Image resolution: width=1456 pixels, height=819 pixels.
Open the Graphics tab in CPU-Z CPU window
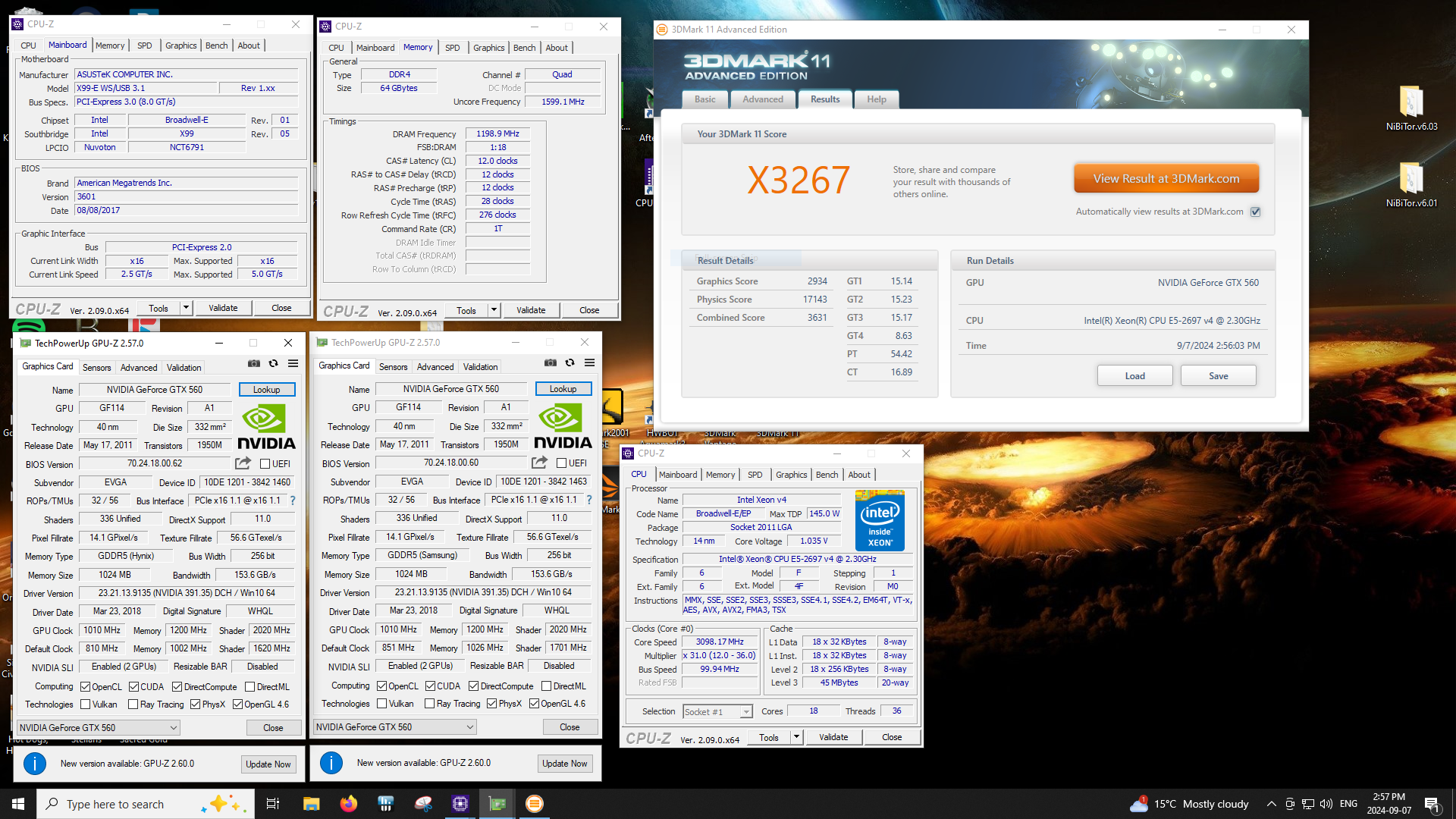(x=791, y=475)
